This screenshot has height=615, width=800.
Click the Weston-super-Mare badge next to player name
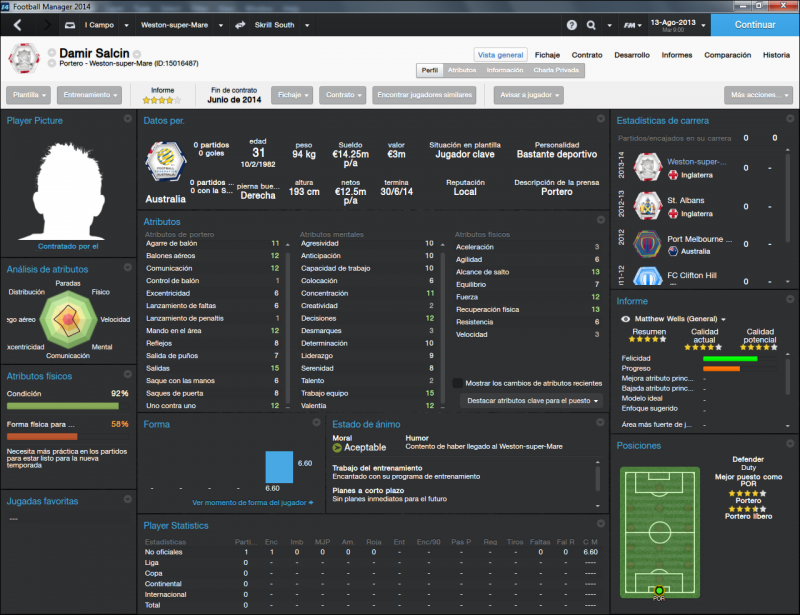[x=24, y=58]
